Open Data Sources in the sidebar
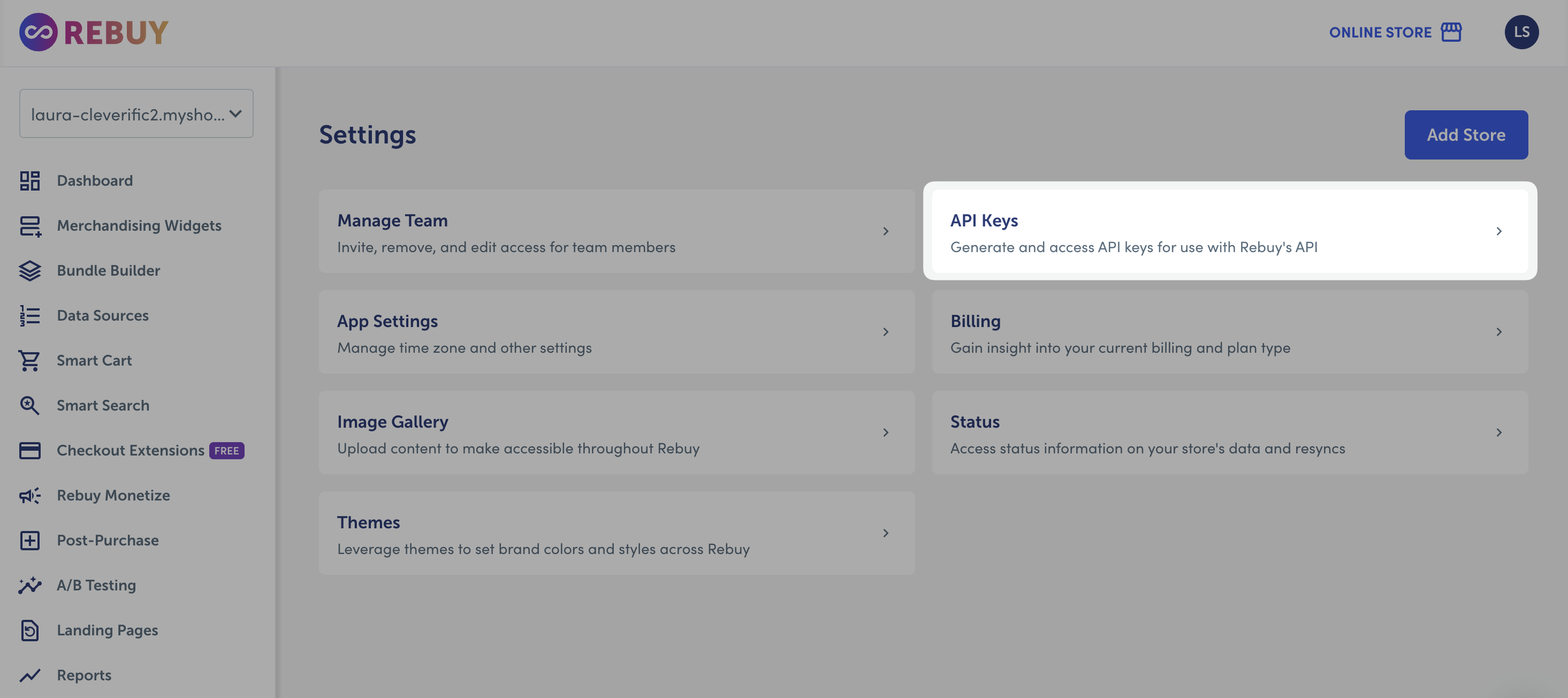The height and width of the screenshot is (698, 1568). 102,315
